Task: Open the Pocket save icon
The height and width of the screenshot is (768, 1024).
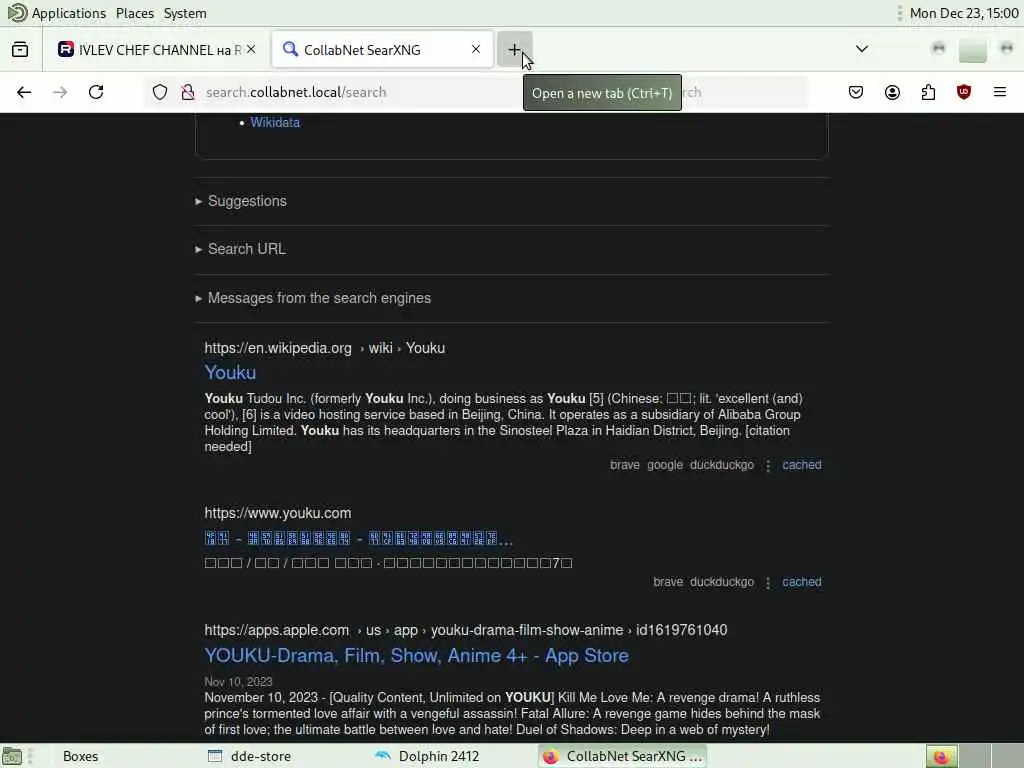Action: point(856,92)
